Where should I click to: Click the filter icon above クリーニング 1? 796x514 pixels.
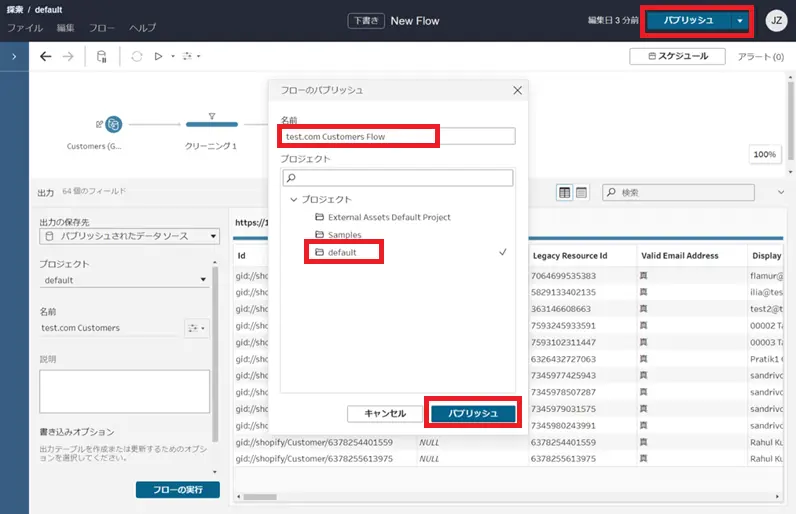click(212, 116)
